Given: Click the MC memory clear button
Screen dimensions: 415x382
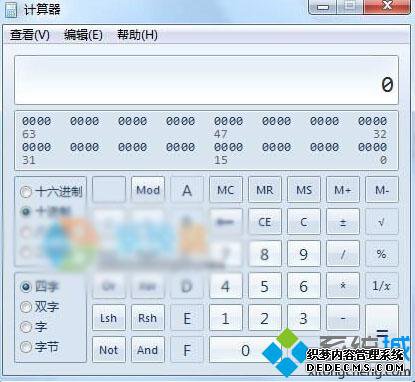Looking at the screenshot, I should click(226, 190).
